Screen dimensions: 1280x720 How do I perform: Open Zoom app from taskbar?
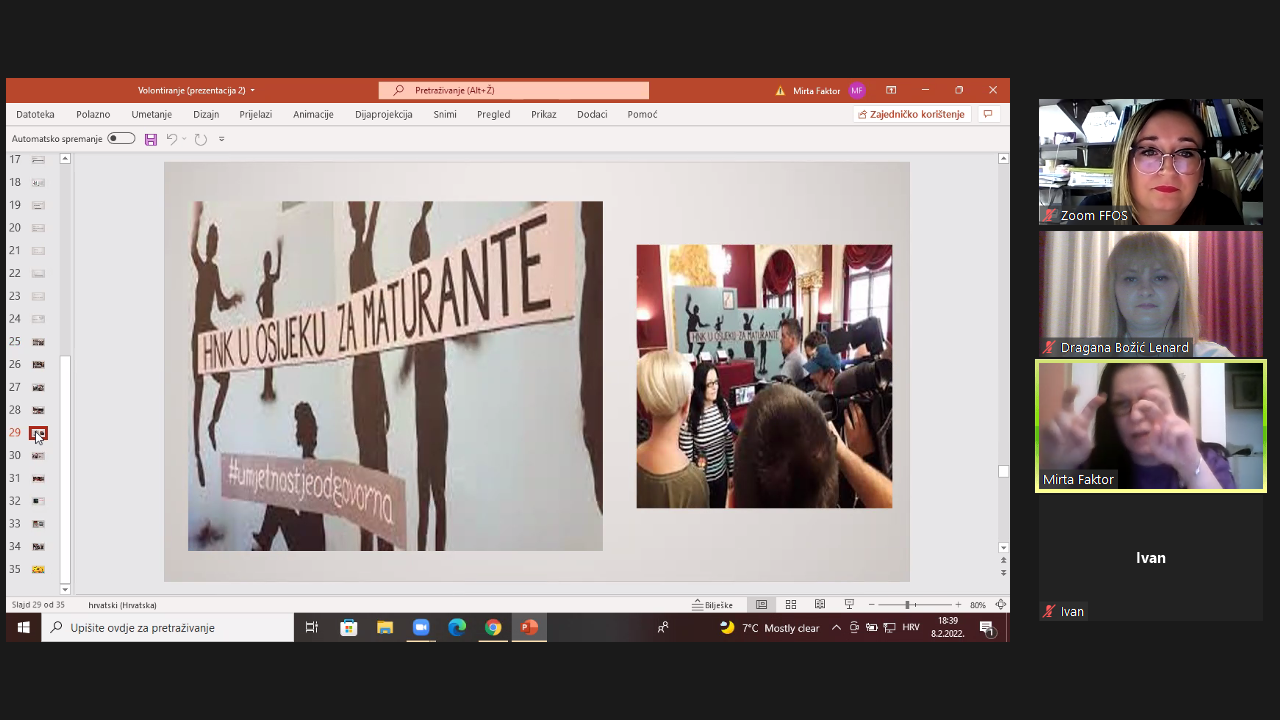(421, 627)
